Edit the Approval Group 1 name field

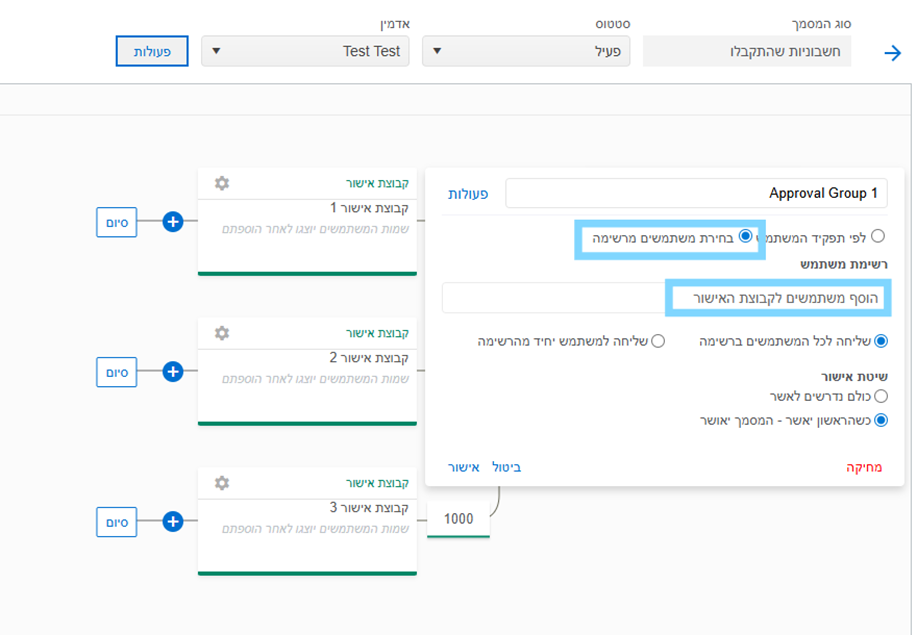pyautogui.click(x=696, y=194)
